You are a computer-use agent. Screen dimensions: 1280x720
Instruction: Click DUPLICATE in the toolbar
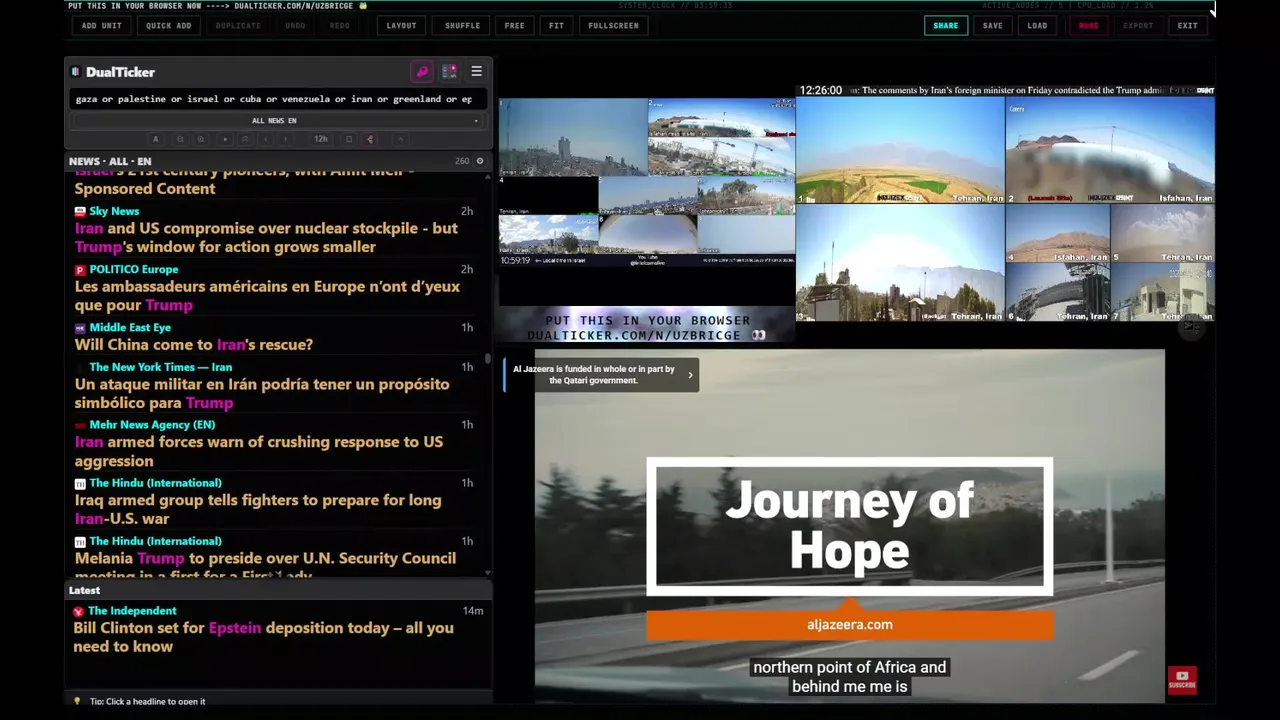238,25
